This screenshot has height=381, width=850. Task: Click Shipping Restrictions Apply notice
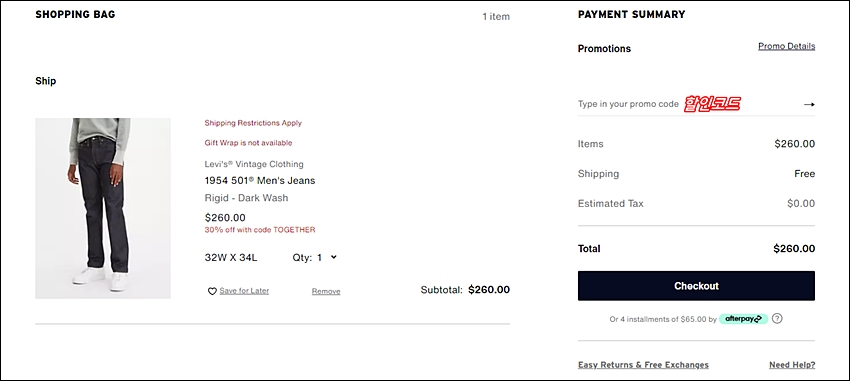tap(253, 123)
